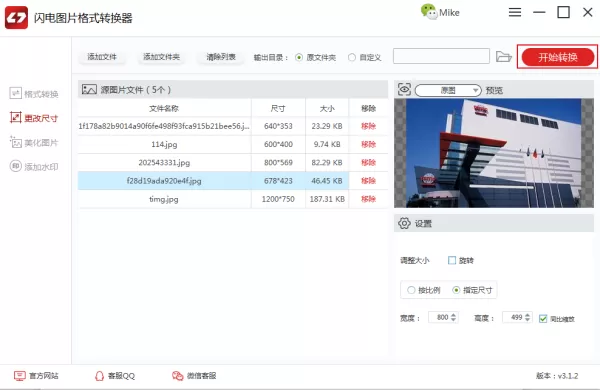Click the 尺寸 column header
This screenshot has width=600, height=390.
278,108
